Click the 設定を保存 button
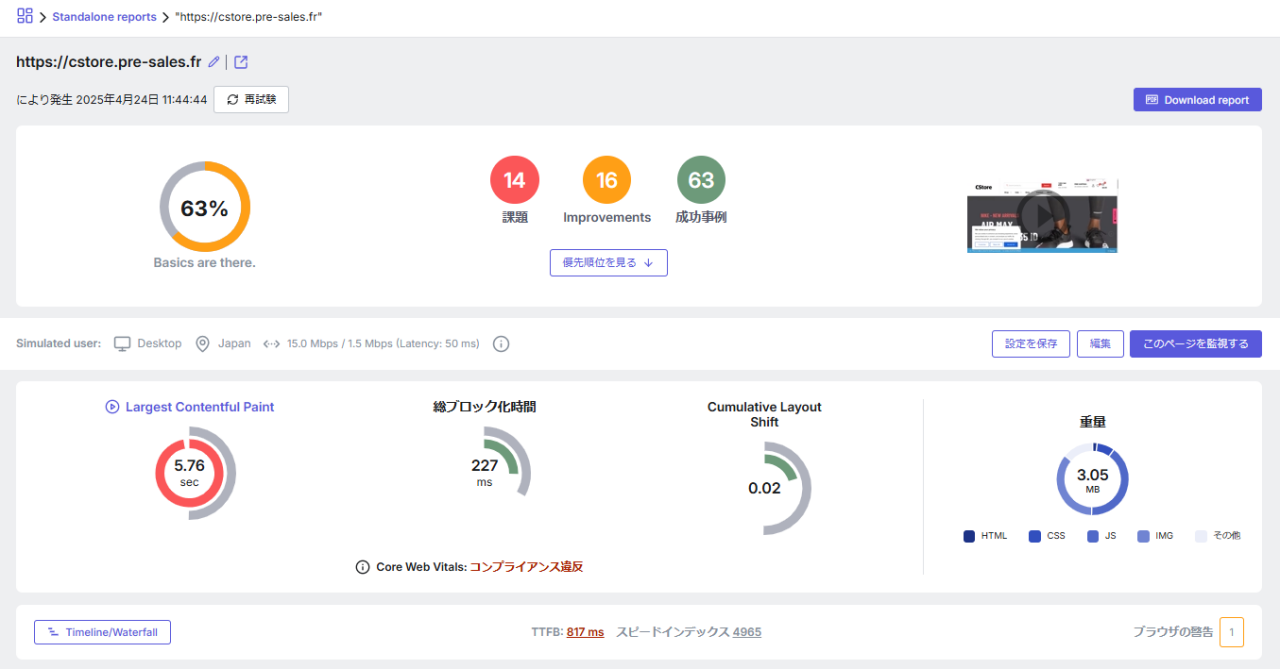The image size is (1280, 669). [1030, 344]
